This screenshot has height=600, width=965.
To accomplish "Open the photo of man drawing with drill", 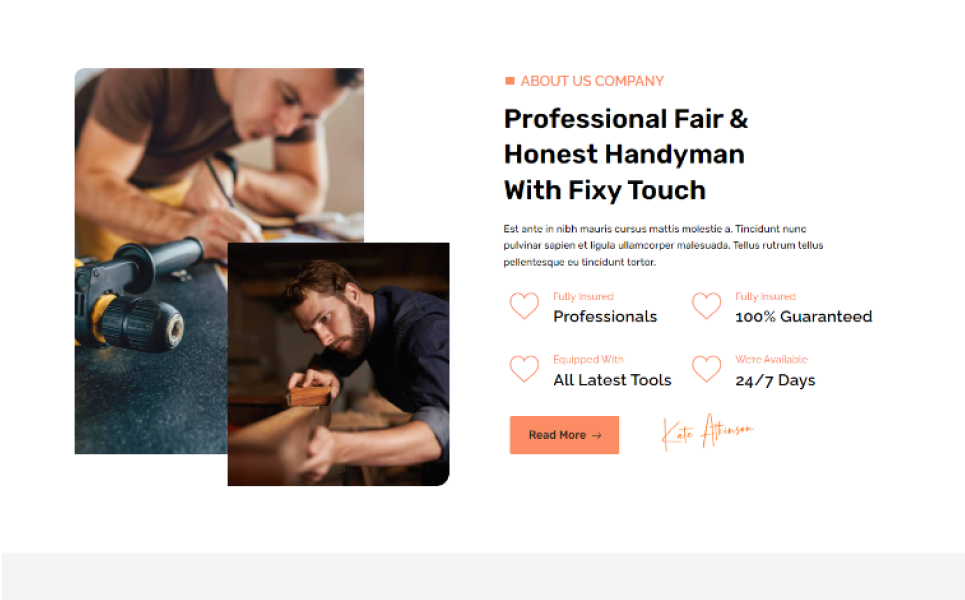I will click(x=219, y=261).
